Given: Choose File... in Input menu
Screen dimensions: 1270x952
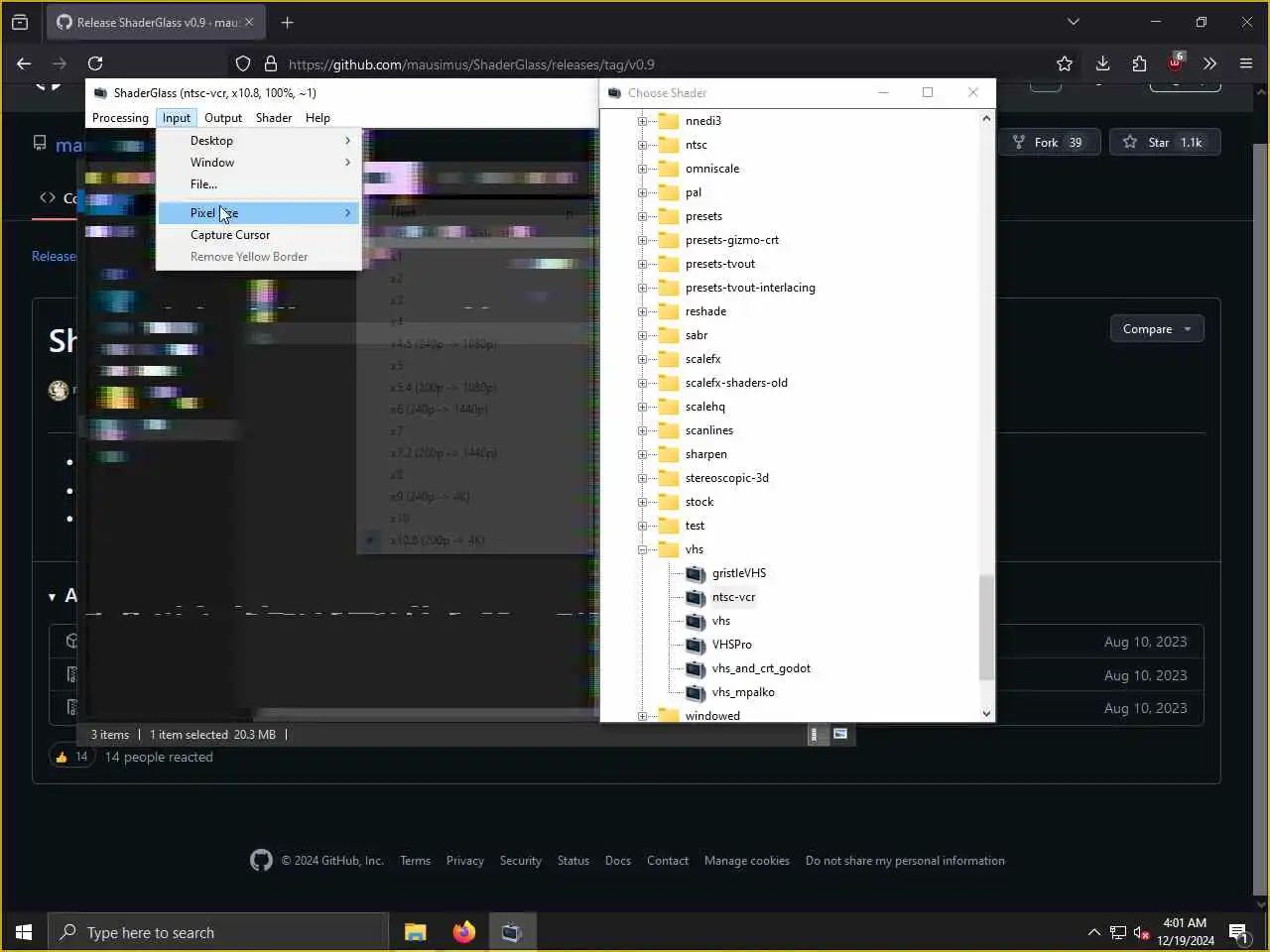Looking at the screenshot, I should click(x=259, y=184).
